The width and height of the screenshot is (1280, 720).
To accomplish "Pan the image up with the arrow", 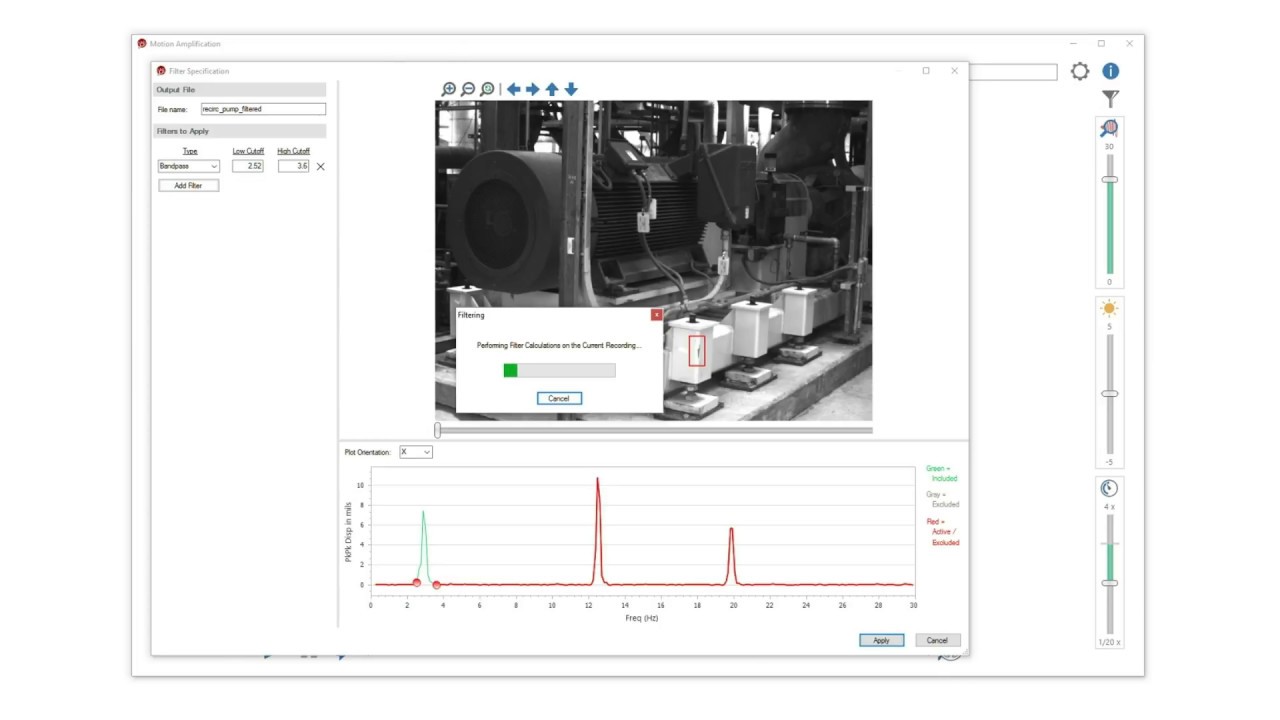I will pyautogui.click(x=551, y=89).
